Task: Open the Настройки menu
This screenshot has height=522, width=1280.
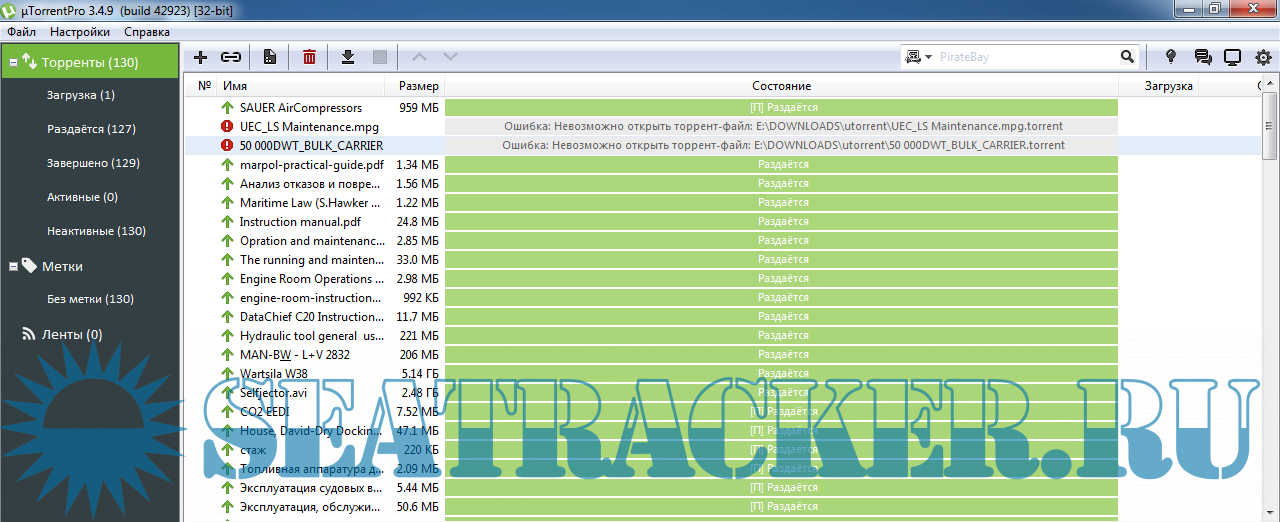Action: [79, 32]
